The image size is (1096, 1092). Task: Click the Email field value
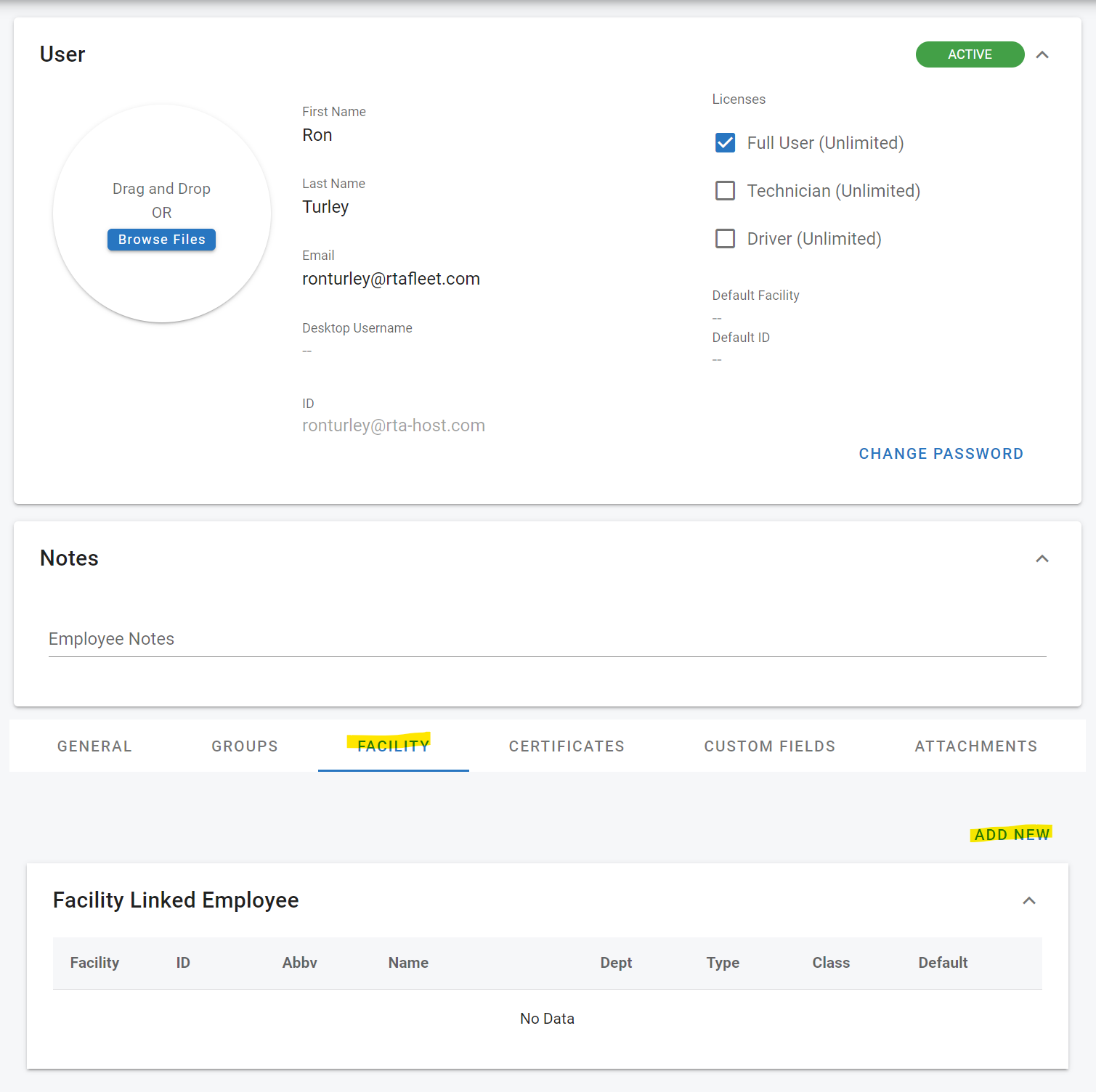point(391,280)
